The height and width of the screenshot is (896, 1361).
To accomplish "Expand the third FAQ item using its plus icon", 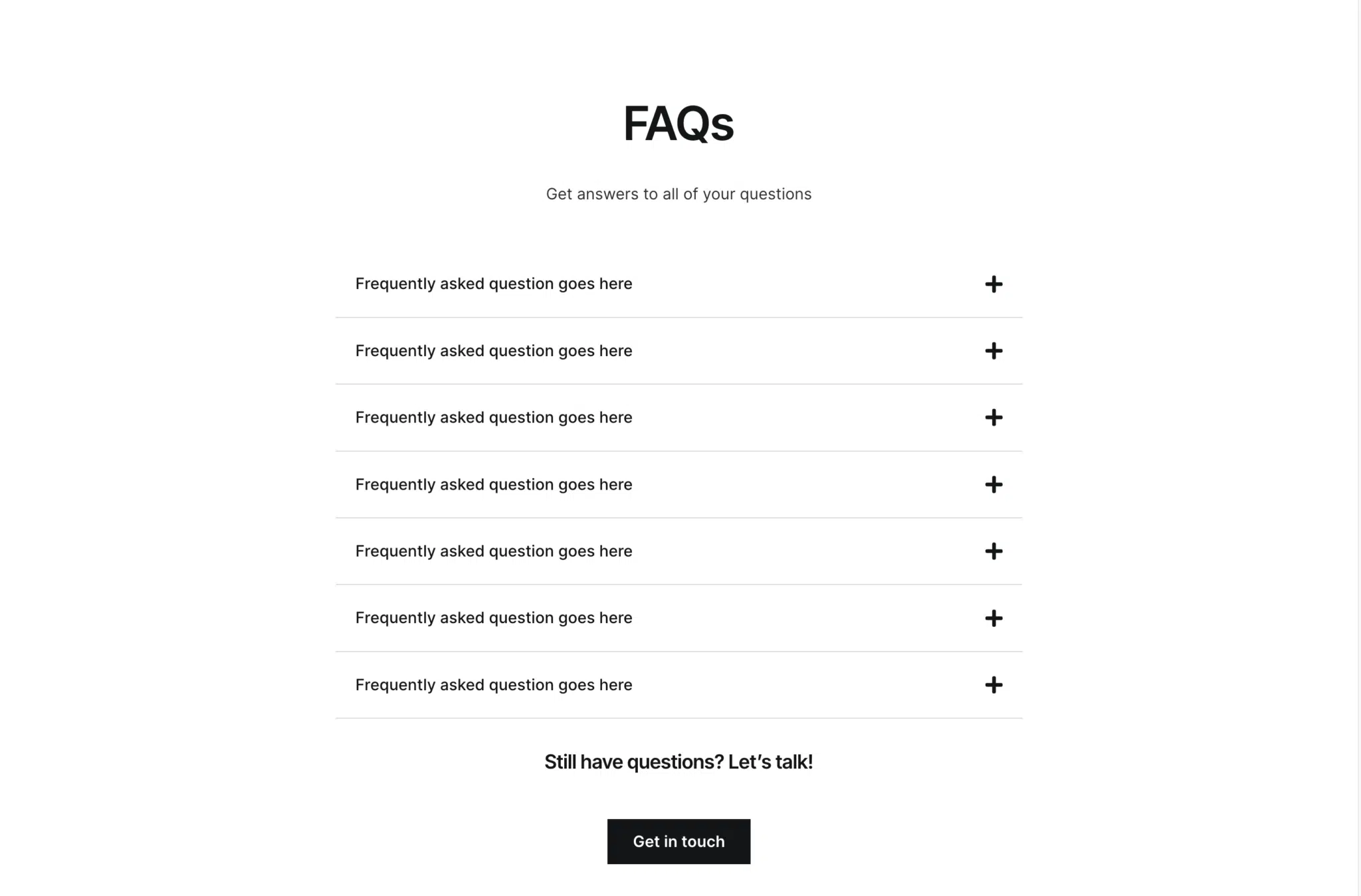I will point(994,418).
